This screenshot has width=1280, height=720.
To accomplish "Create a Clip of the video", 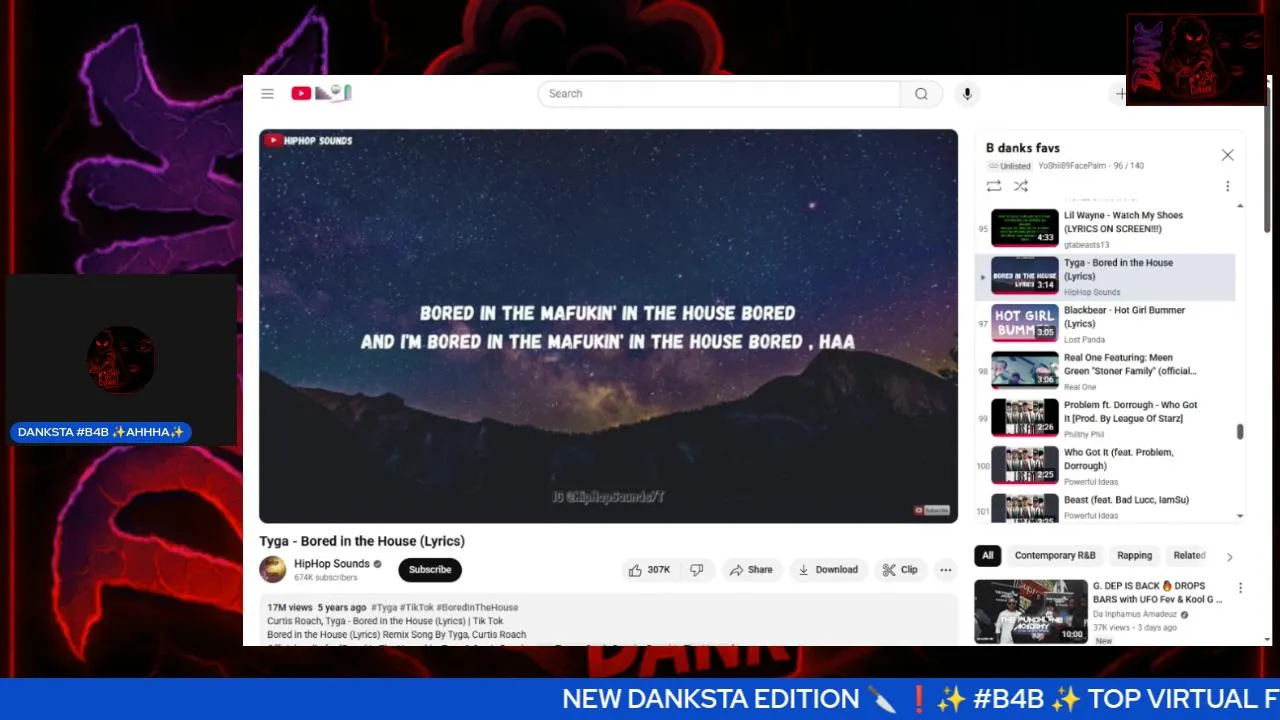I will (899, 570).
